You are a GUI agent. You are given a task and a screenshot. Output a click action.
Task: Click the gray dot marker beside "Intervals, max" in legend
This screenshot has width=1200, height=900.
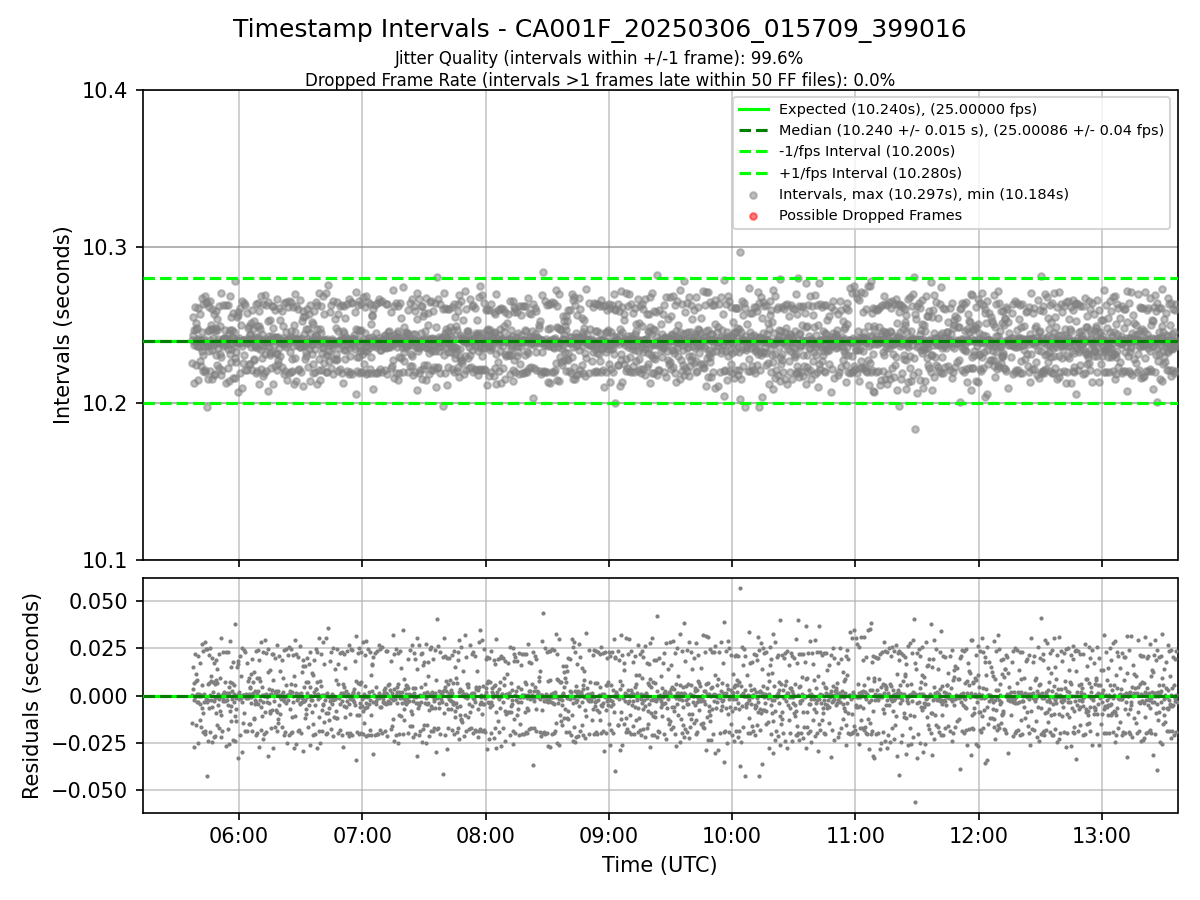pyautogui.click(x=754, y=195)
